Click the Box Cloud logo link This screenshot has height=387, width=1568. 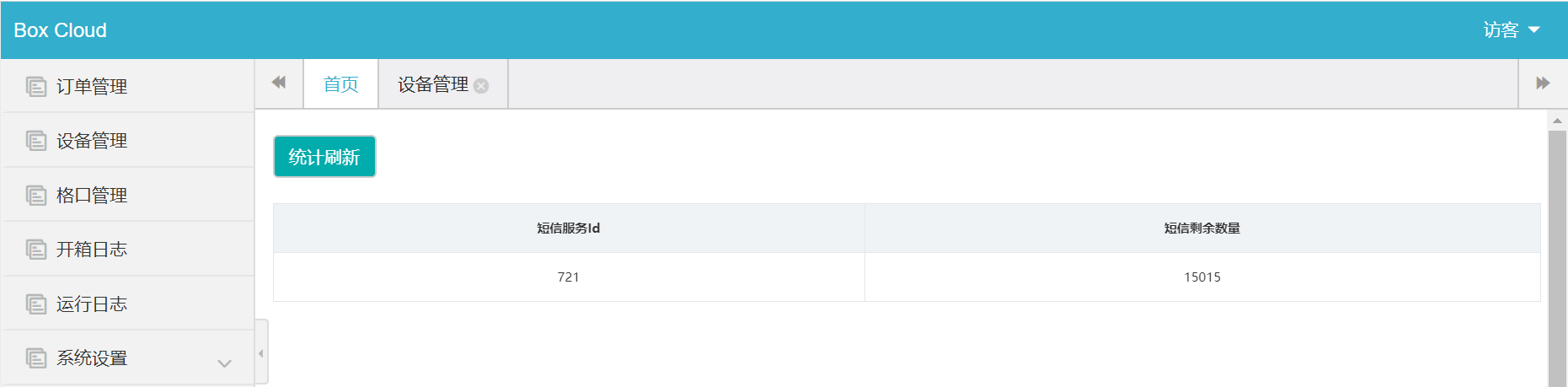(x=61, y=30)
